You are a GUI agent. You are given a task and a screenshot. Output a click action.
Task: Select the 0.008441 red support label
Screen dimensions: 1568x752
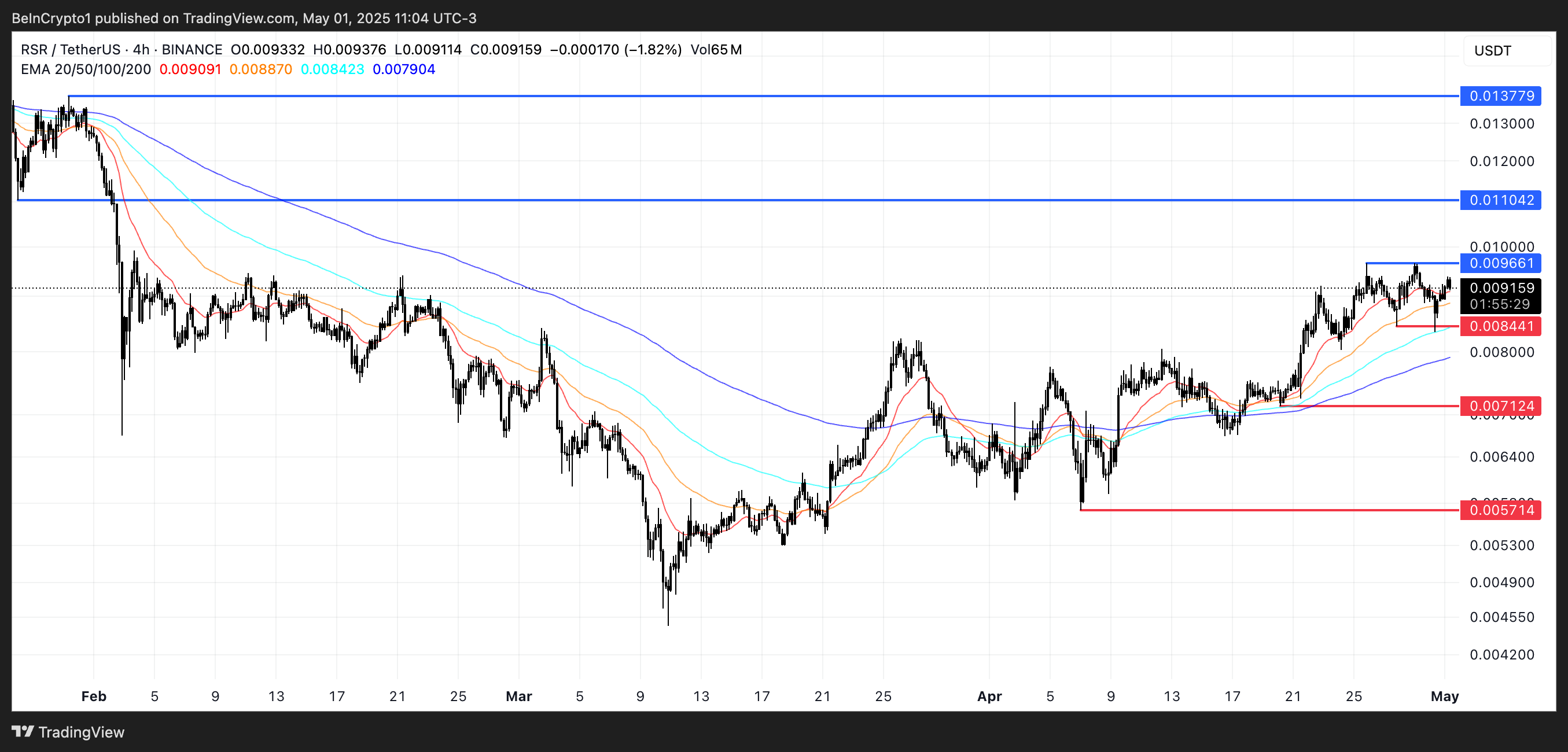1500,326
